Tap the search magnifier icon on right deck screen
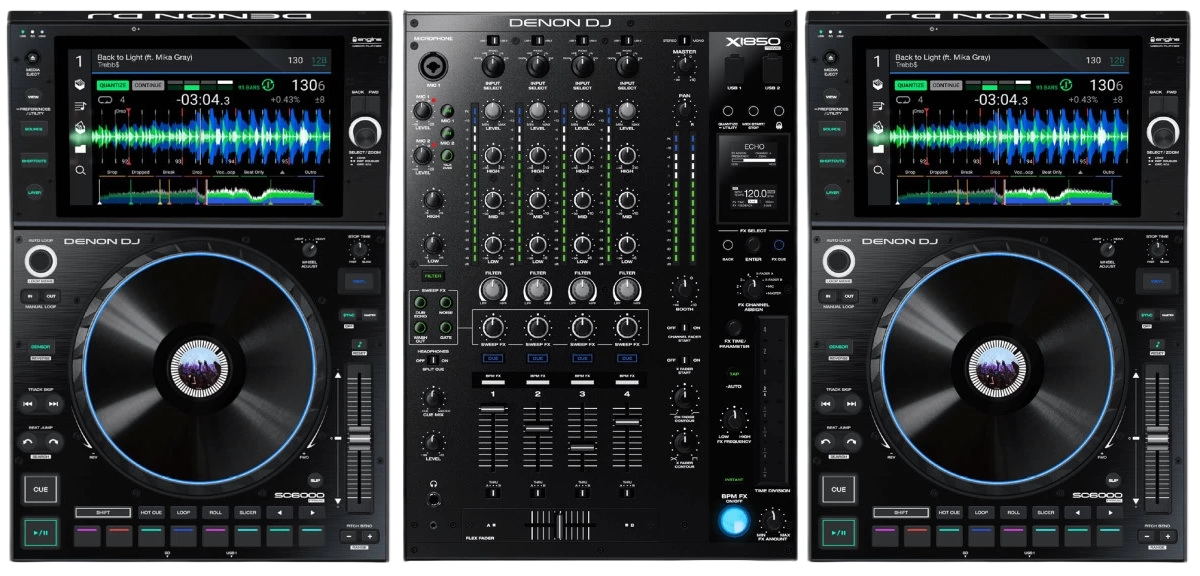The width and height of the screenshot is (1200, 576). coord(878,171)
